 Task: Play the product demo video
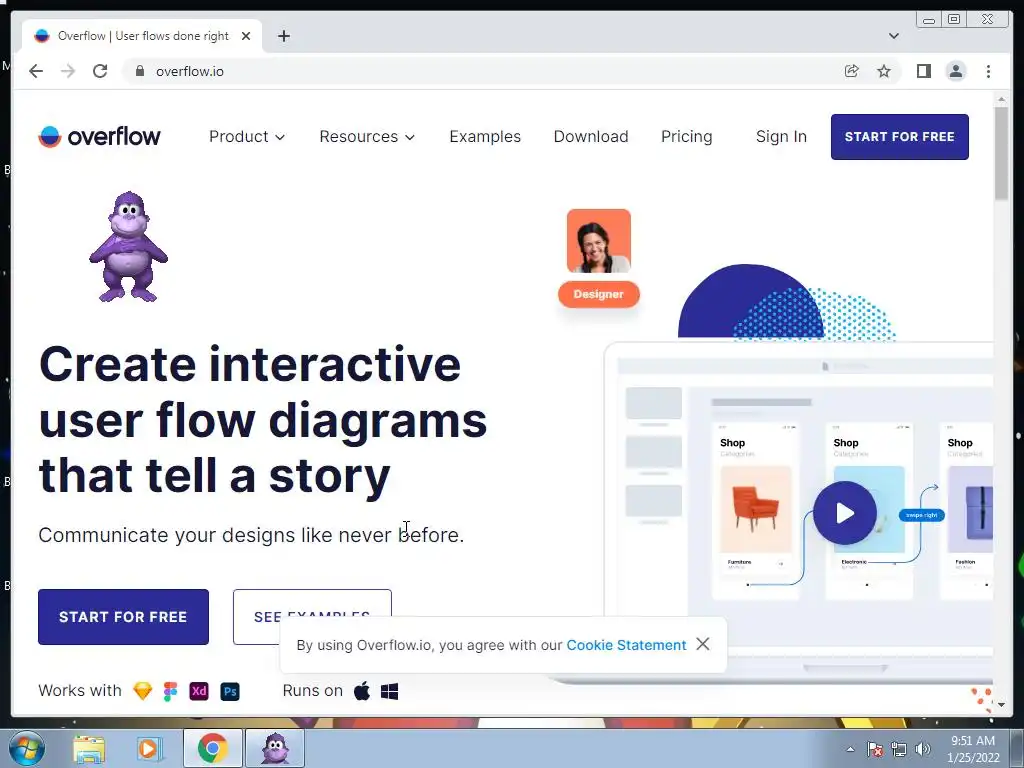(x=844, y=513)
